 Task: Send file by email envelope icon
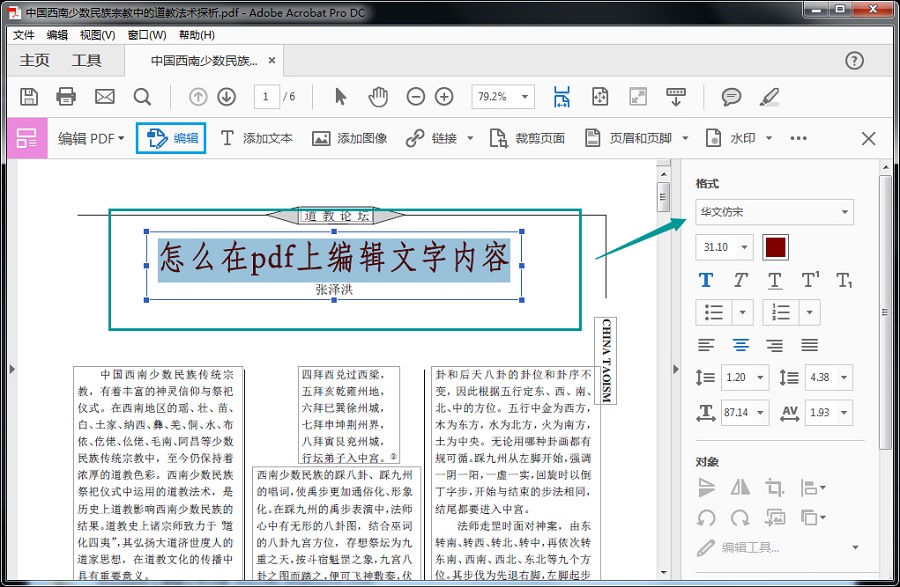point(104,96)
